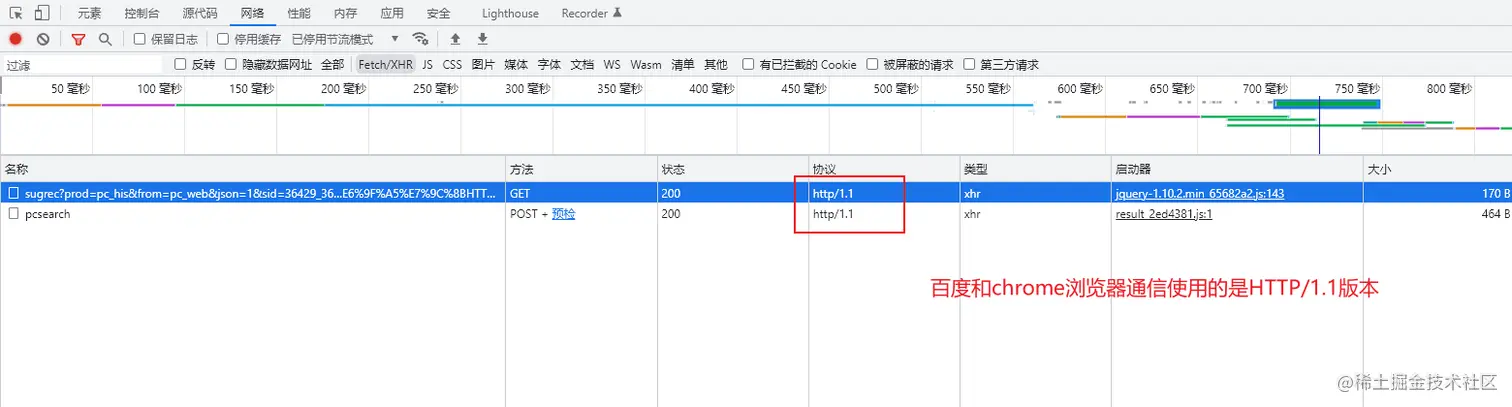Open the 已停用节流模式 throttling dropdown
Image resolution: width=1512 pixels, height=407 pixels.
[345, 39]
